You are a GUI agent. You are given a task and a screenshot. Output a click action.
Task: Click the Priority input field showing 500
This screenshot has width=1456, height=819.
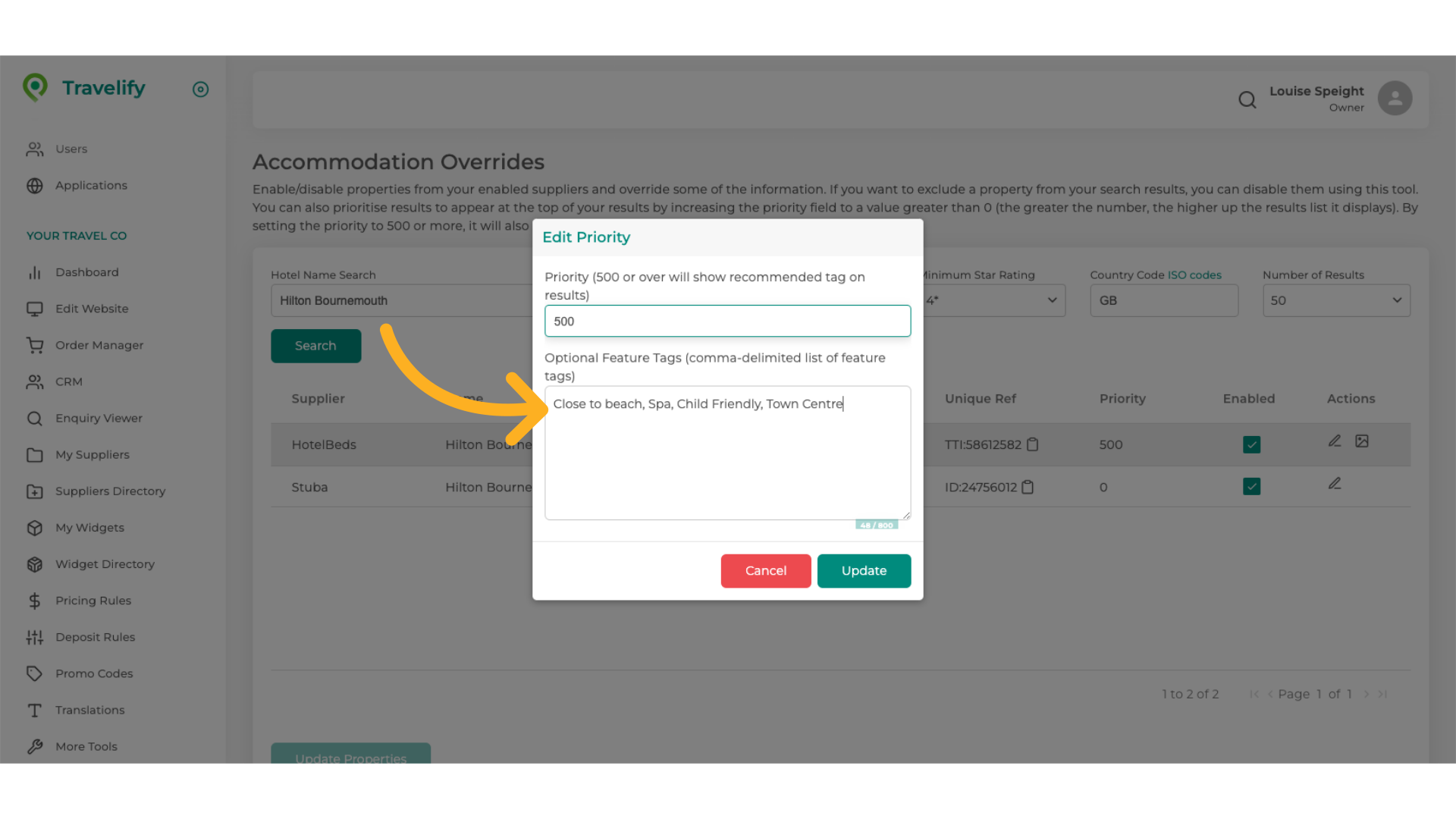[727, 322]
